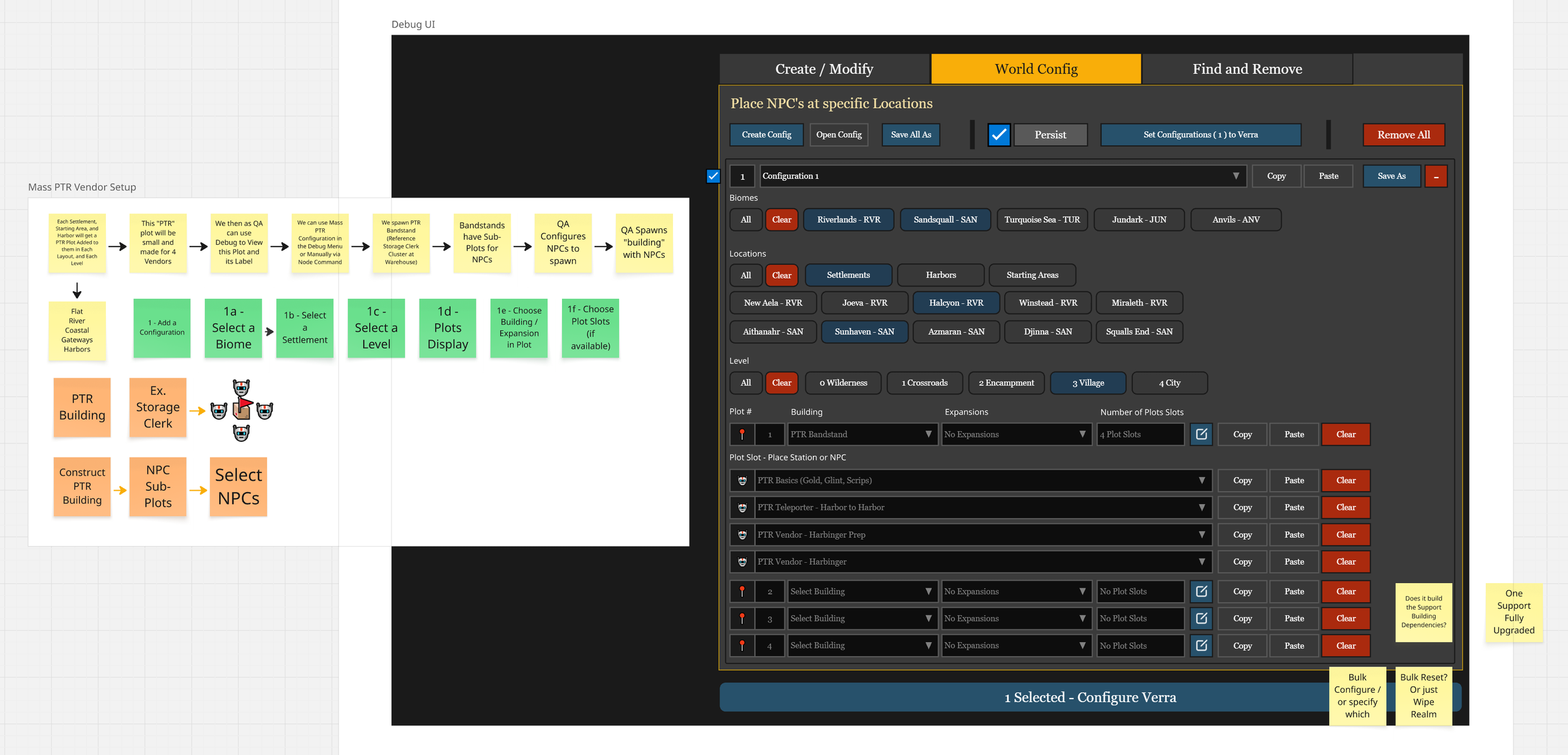The image size is (1568, 755).
Task: Click the NPC face icon beside PTR Basics
Action: point(742,481)
